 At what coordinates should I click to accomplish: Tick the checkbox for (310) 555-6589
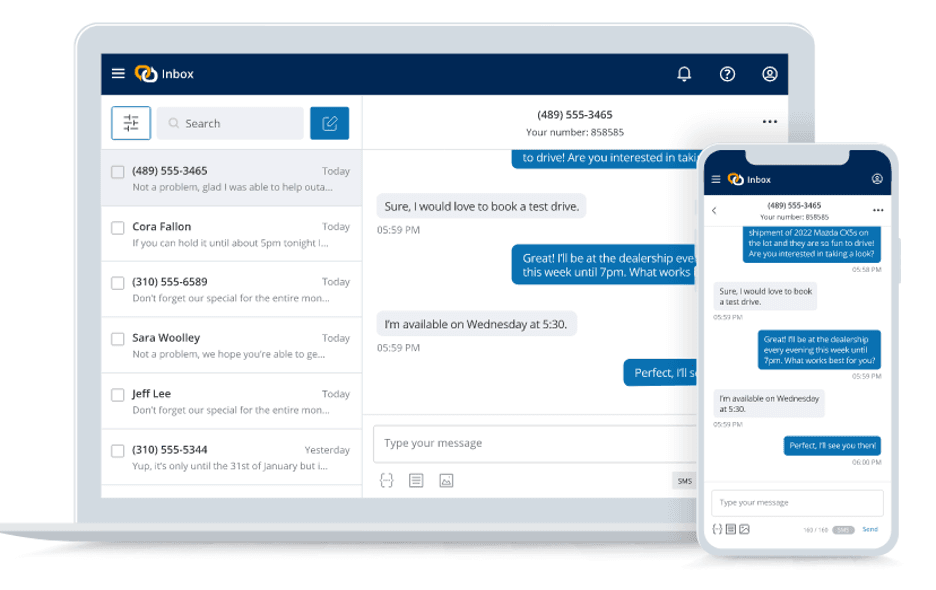pos(117,283)
